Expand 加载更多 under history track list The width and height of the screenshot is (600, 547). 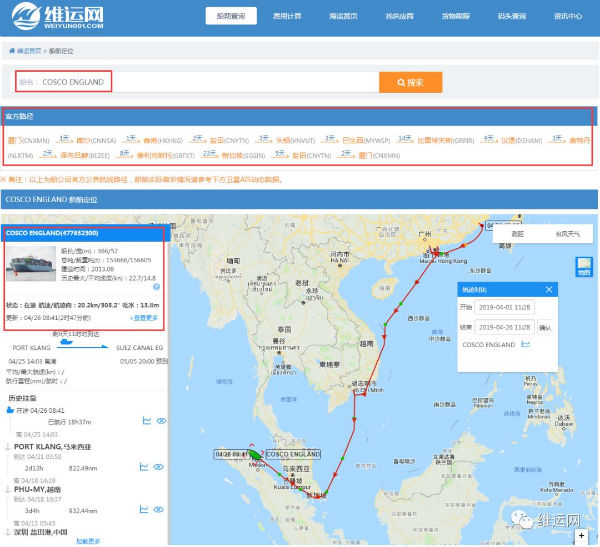88,541
